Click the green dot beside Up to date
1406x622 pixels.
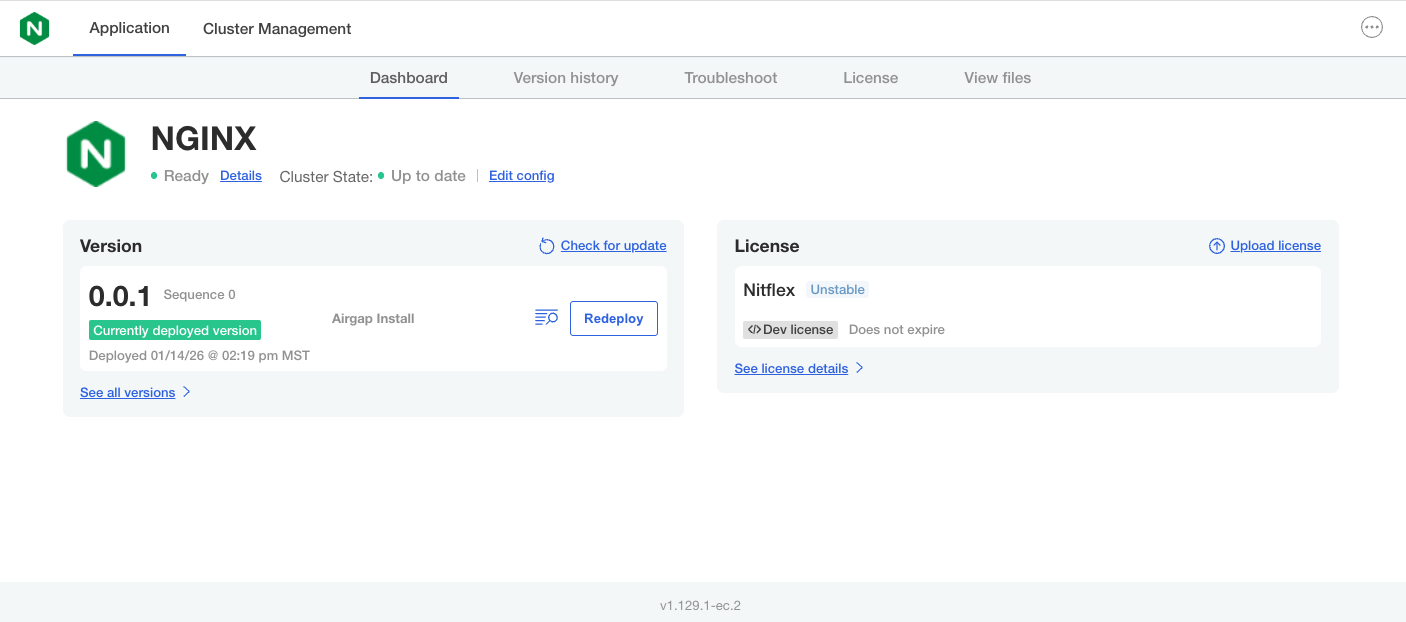pos(380,175)
